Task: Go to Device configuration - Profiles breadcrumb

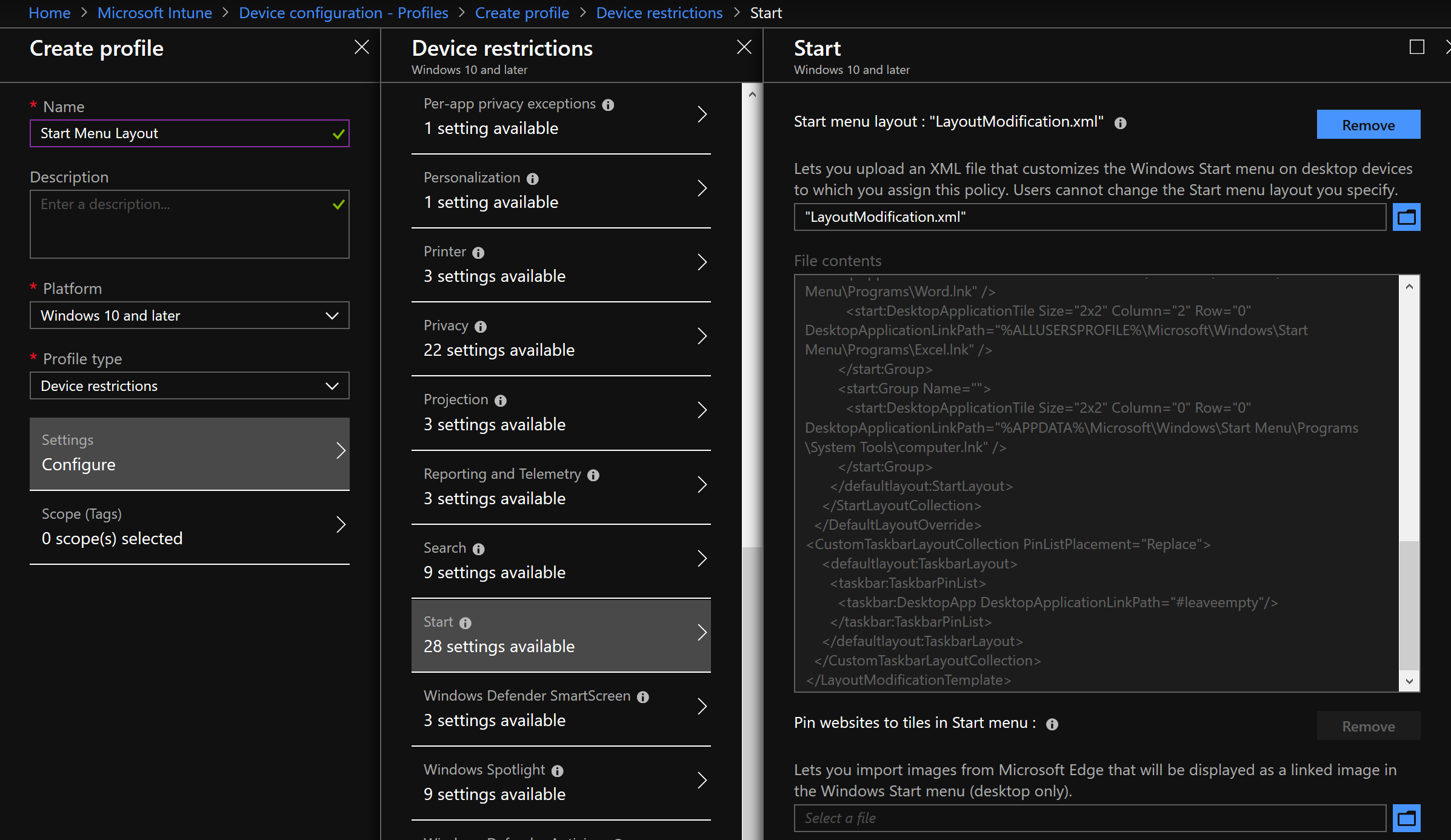Action: coord(344,13)
